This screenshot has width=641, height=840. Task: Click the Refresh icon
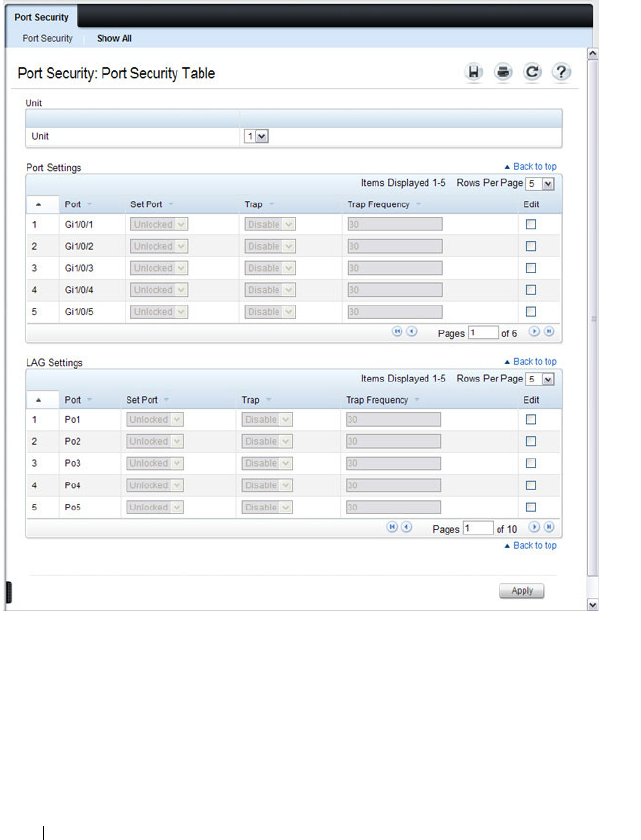pos(532,72)
